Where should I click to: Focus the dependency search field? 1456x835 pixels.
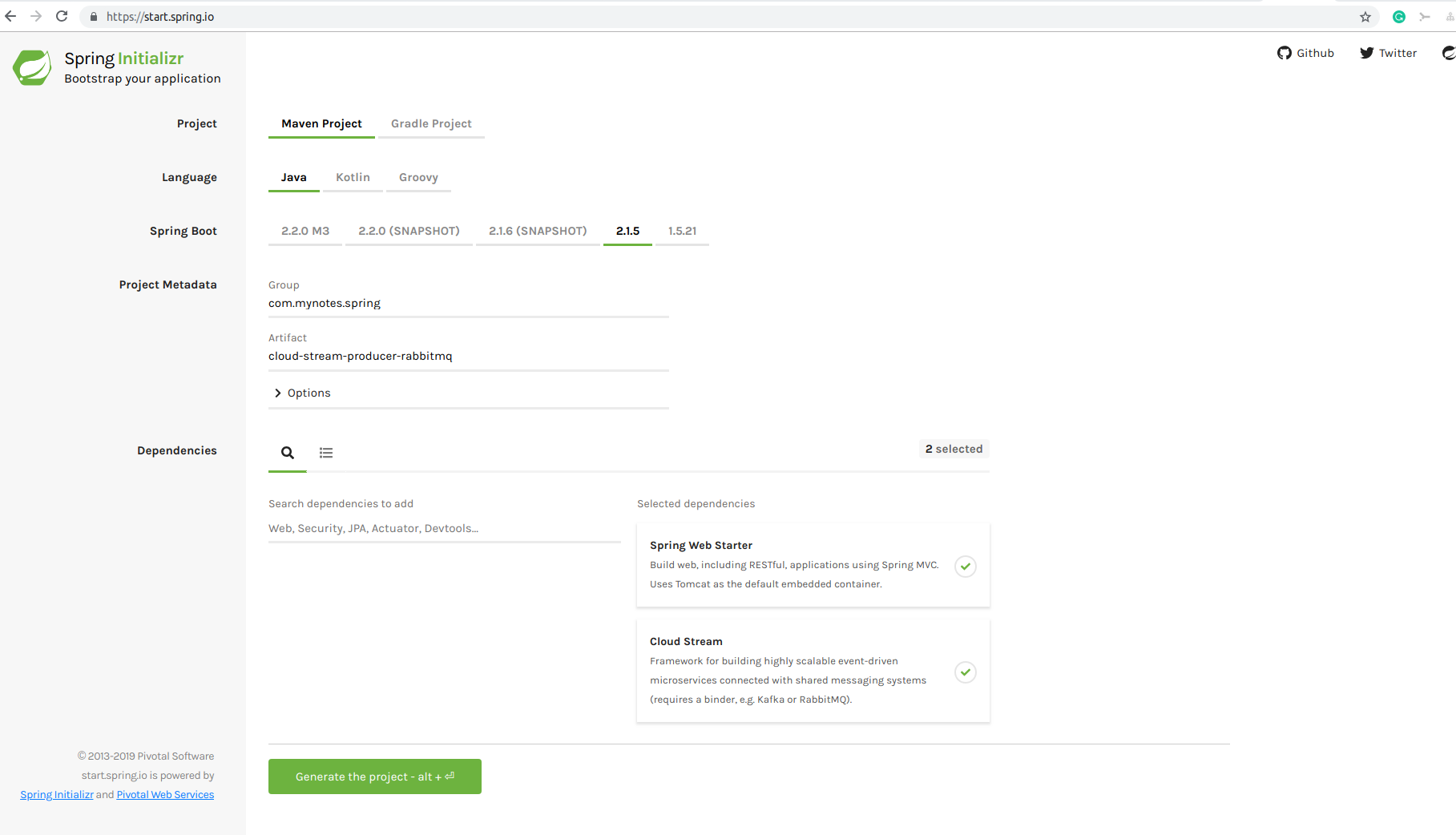445,529
